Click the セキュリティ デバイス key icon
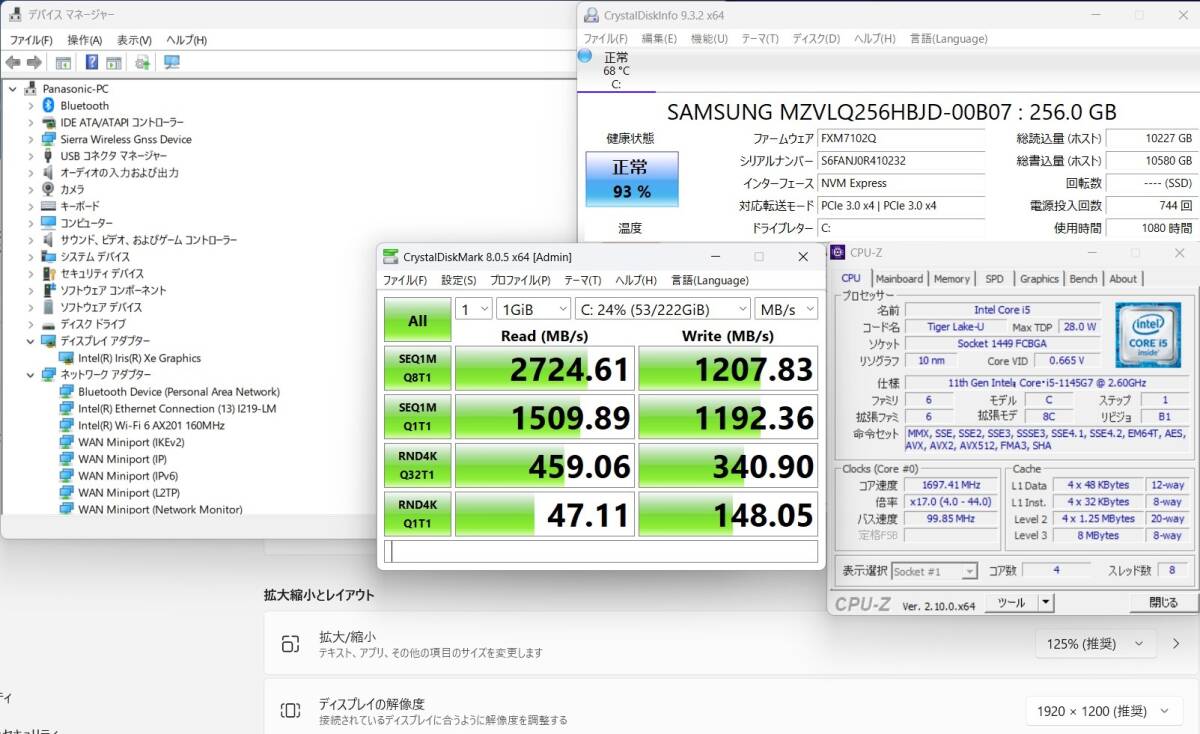The image size is (1200, 734). click(48, 273)
